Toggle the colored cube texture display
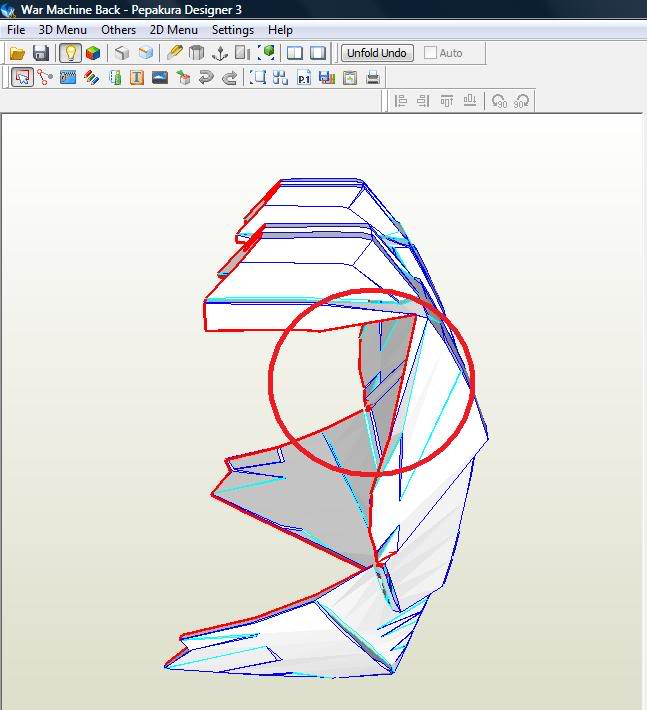Viewport: 647px width, 710px height. [x=93, y=53]
